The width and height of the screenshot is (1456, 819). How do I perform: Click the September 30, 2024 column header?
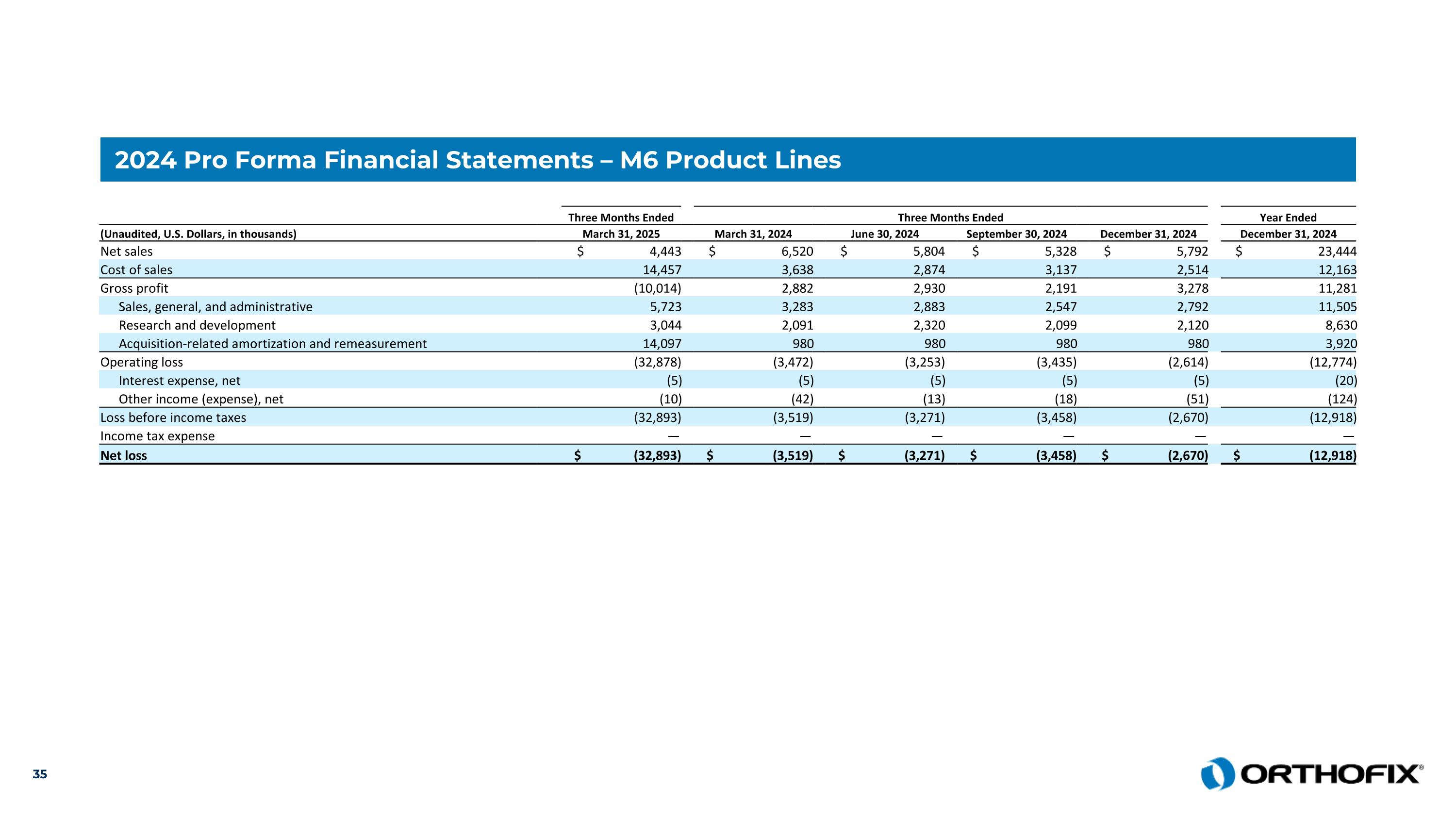pyautogui.click(x=1016, y=234)
